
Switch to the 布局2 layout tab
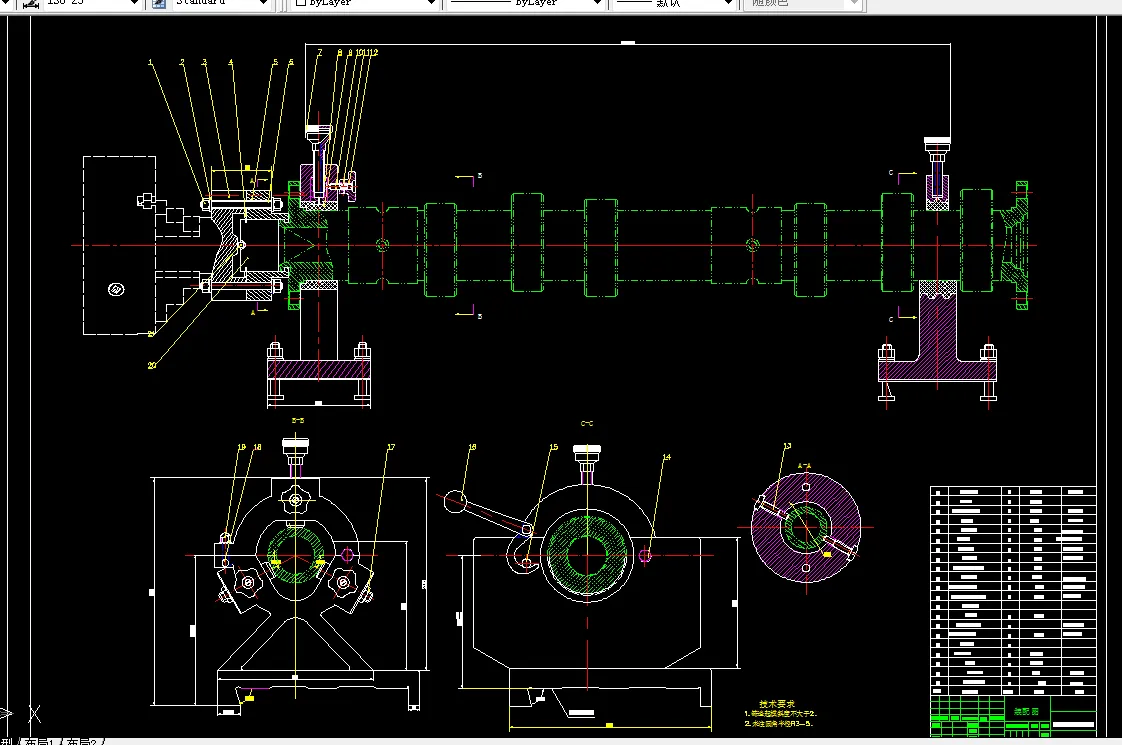tap(83, 741)
